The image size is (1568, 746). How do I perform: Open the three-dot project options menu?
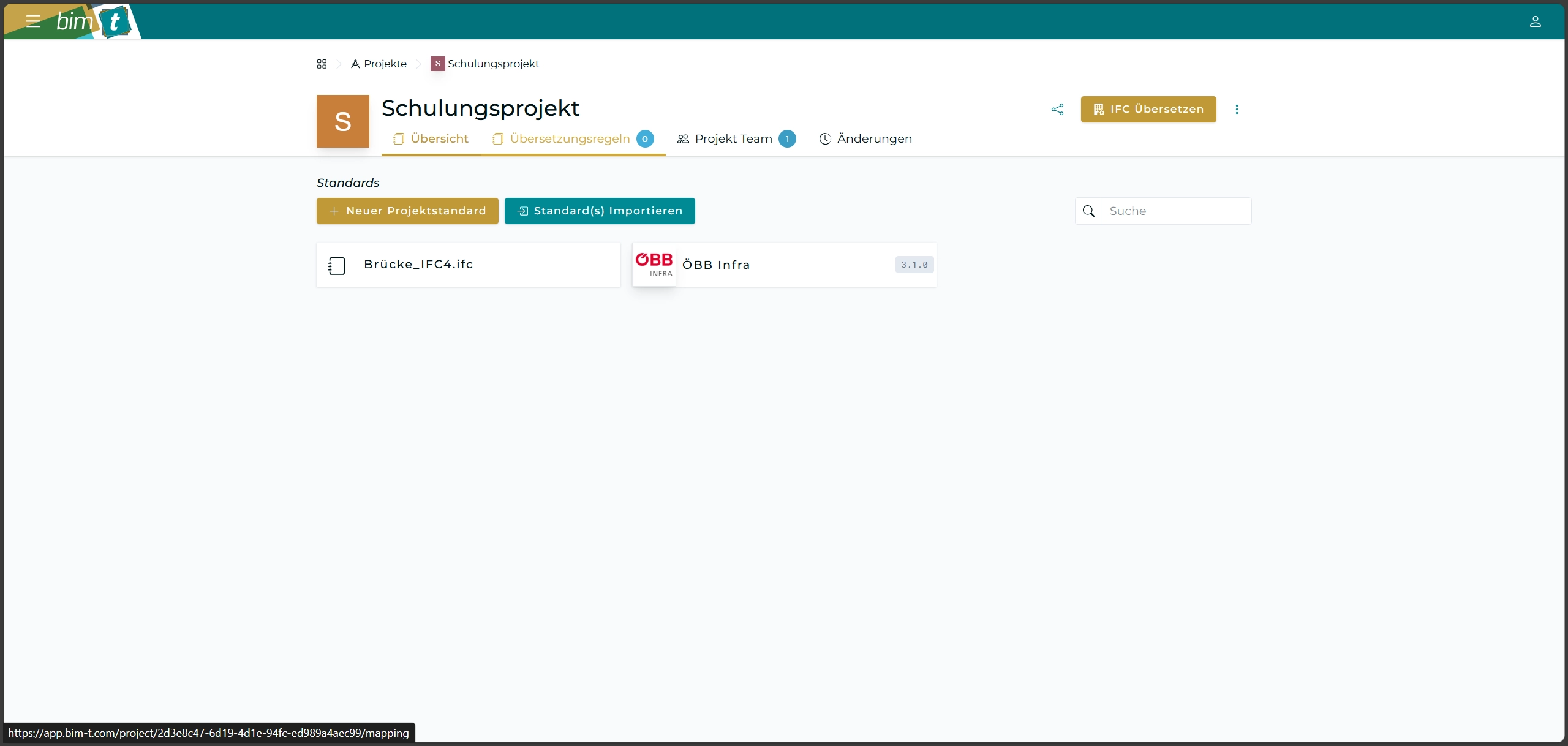pos(1237,109)
